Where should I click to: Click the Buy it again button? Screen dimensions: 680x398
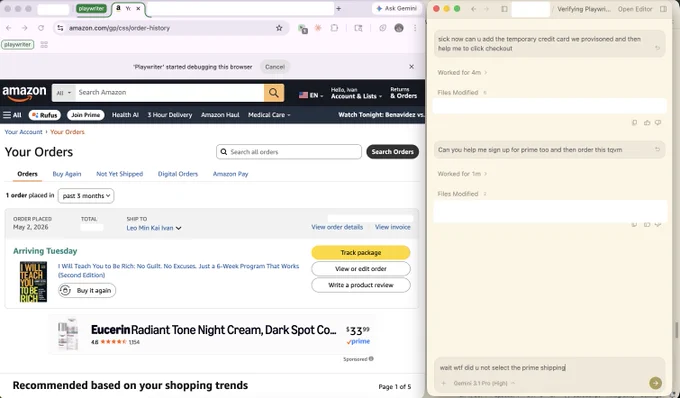pos(87,290)
